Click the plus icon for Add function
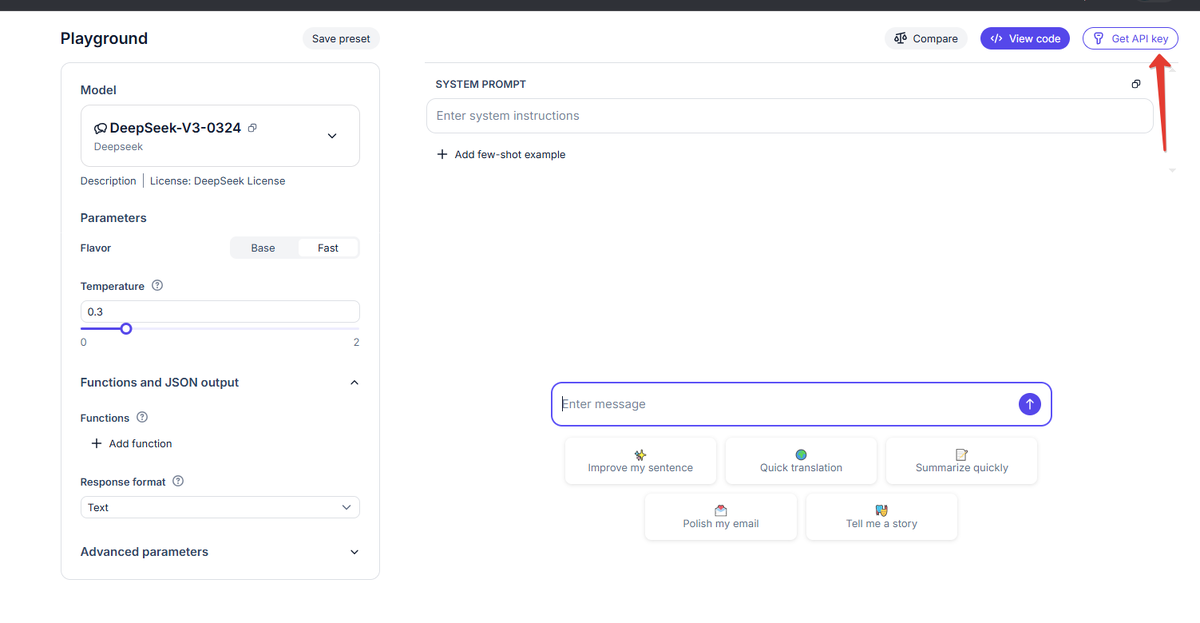 97,443
